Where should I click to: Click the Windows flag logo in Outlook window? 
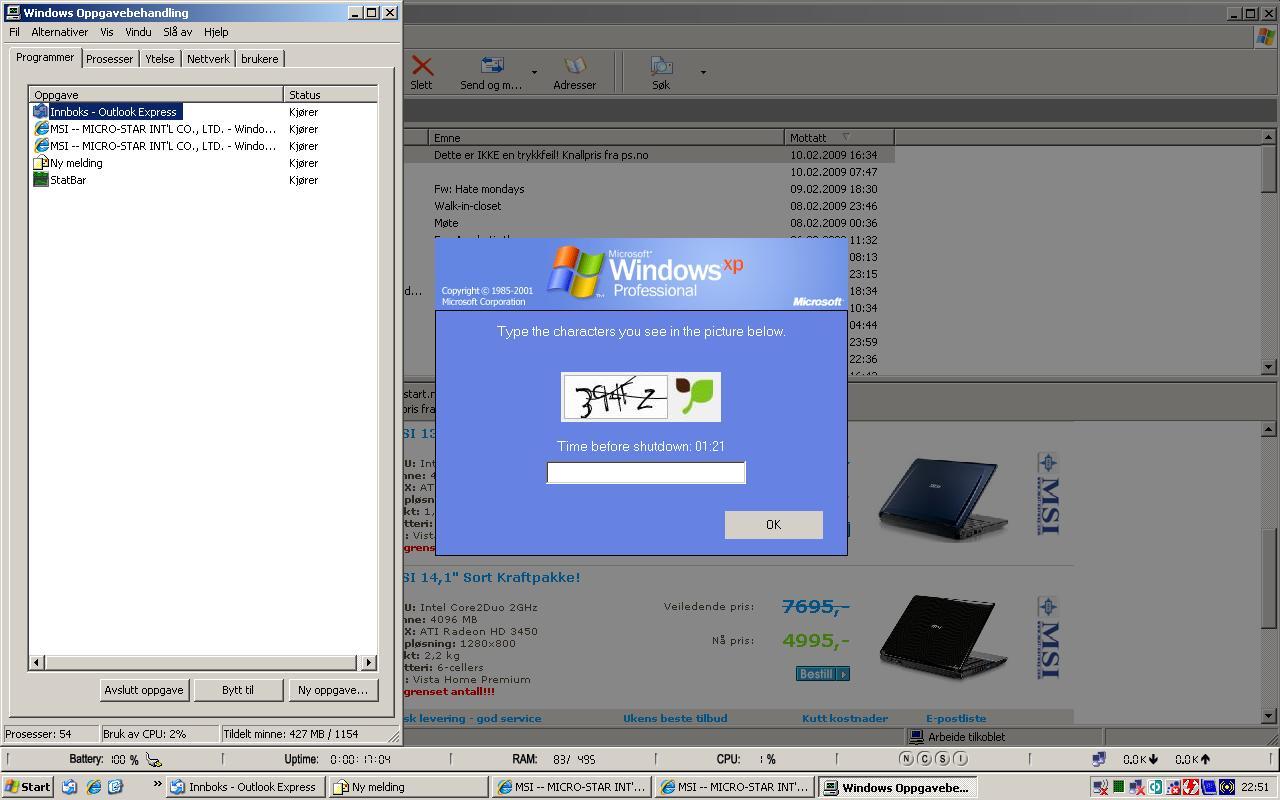(x=1265, y=36)
